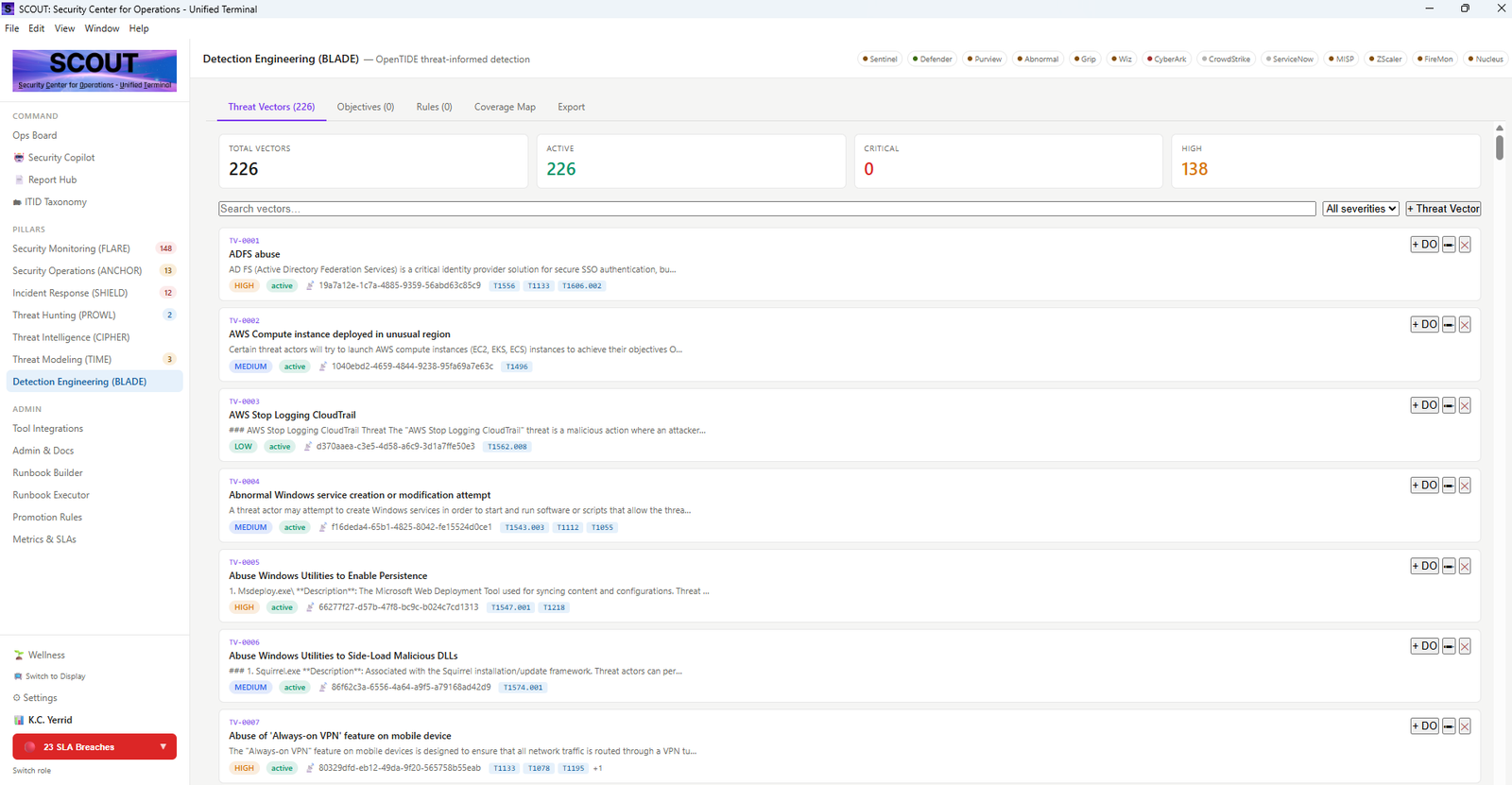The image size is (1512, 785).
Task: Click the Search vectors input field
Action: tap(767, 209)
